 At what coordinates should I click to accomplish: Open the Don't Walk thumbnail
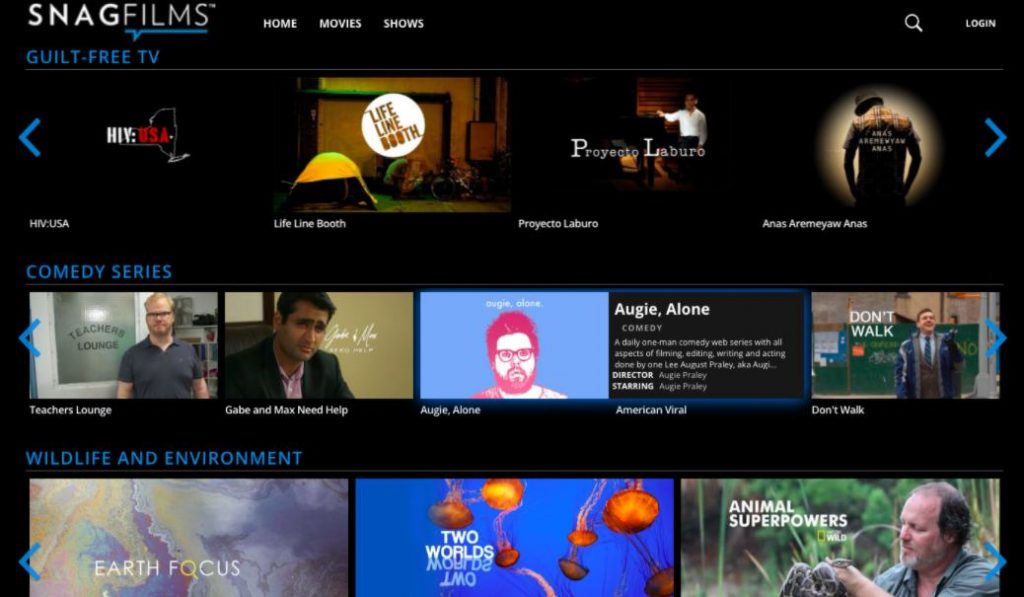[x=905, y=345]
